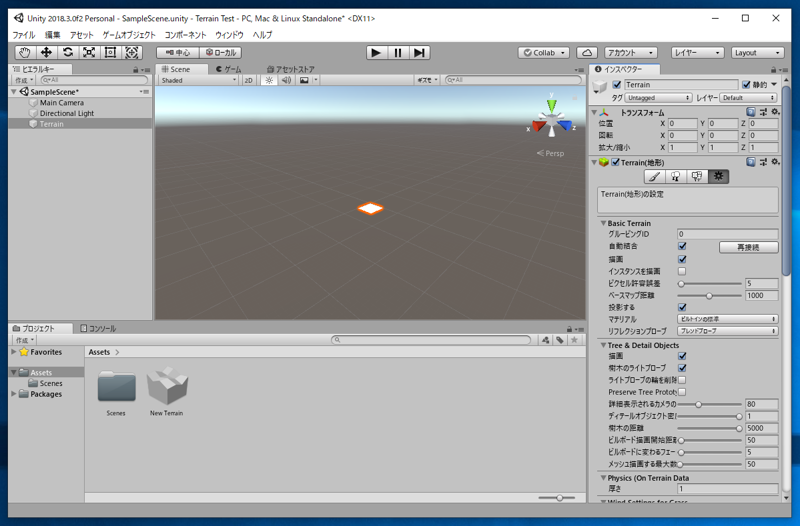Switch to the アセットストア tab
Viewport: 800px width, 526px height.
coord(291,69)
